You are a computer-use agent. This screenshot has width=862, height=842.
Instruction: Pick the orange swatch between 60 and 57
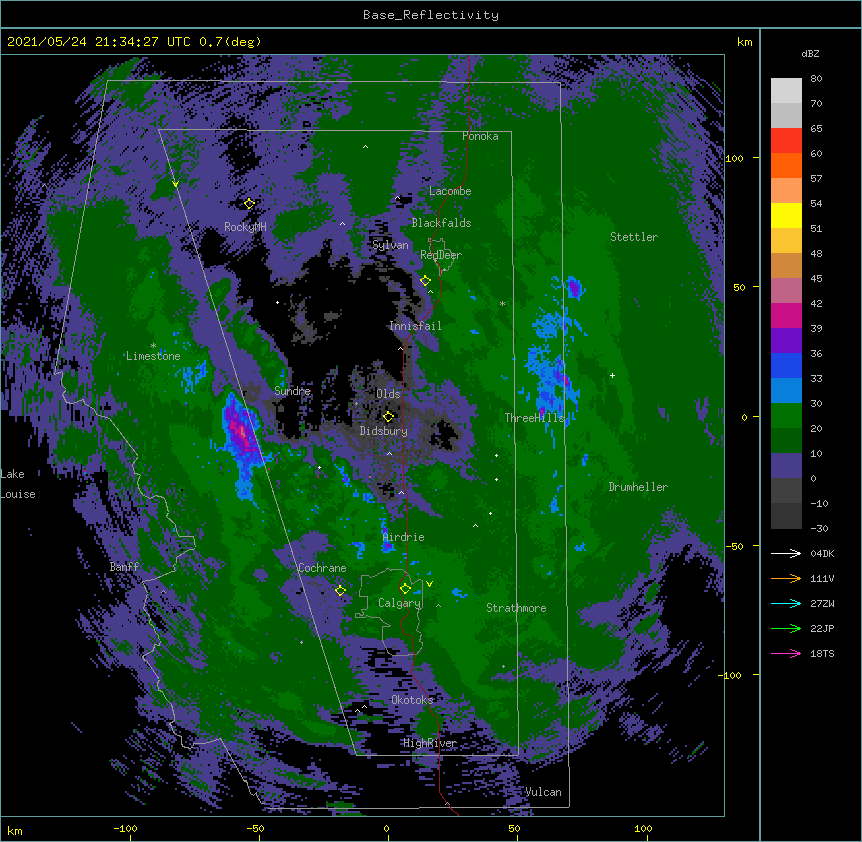[786, 165]
